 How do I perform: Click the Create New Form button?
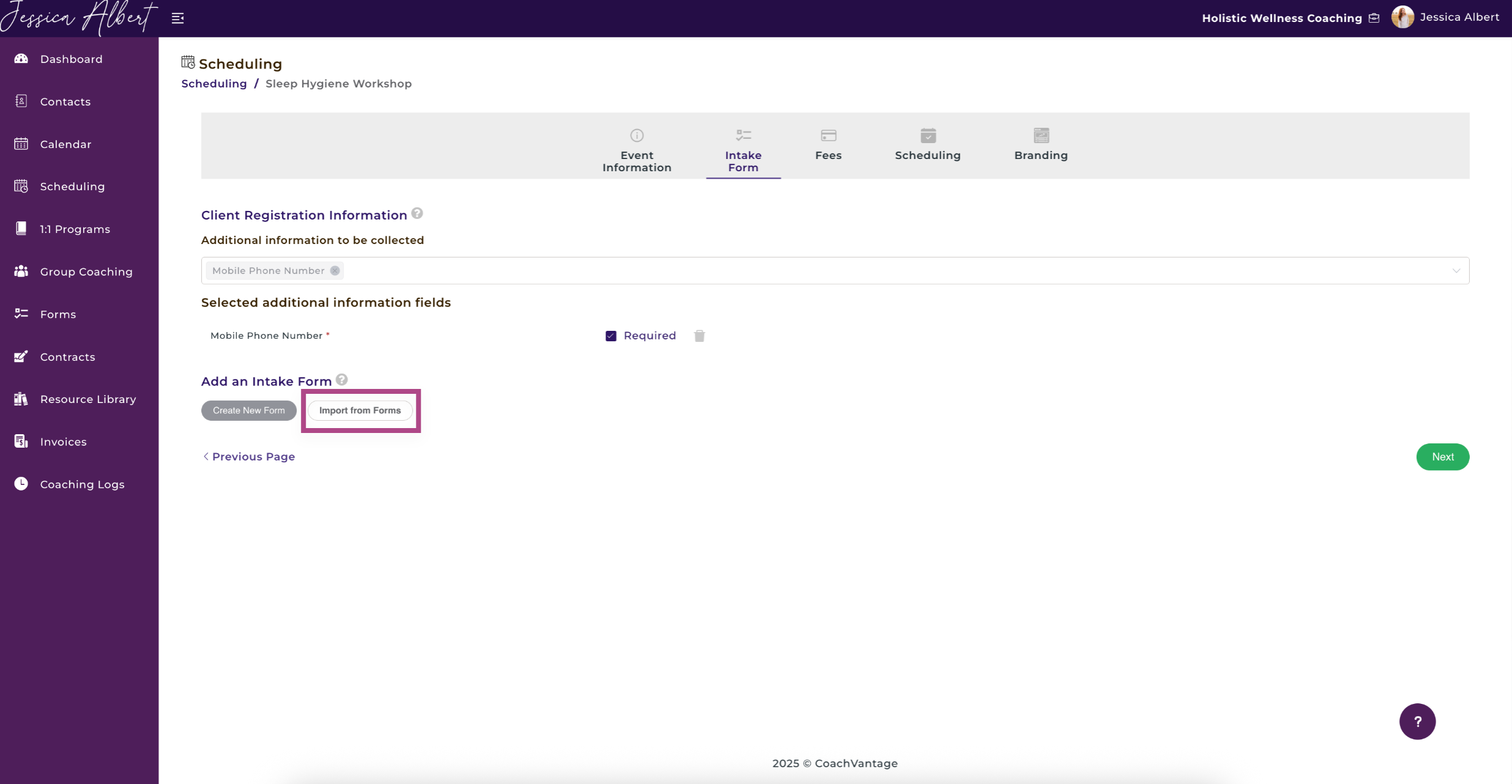point(249,410)
